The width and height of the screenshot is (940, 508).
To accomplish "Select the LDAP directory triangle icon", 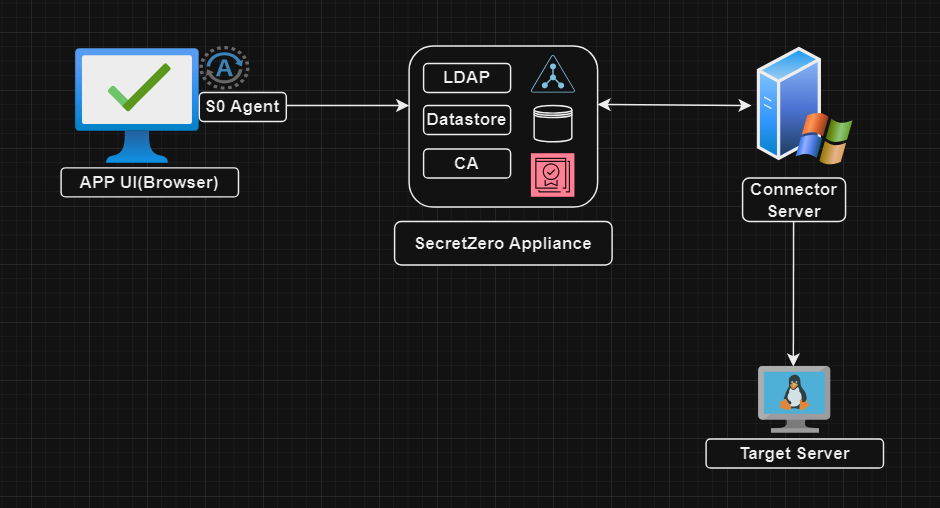I will click(553, 74).
